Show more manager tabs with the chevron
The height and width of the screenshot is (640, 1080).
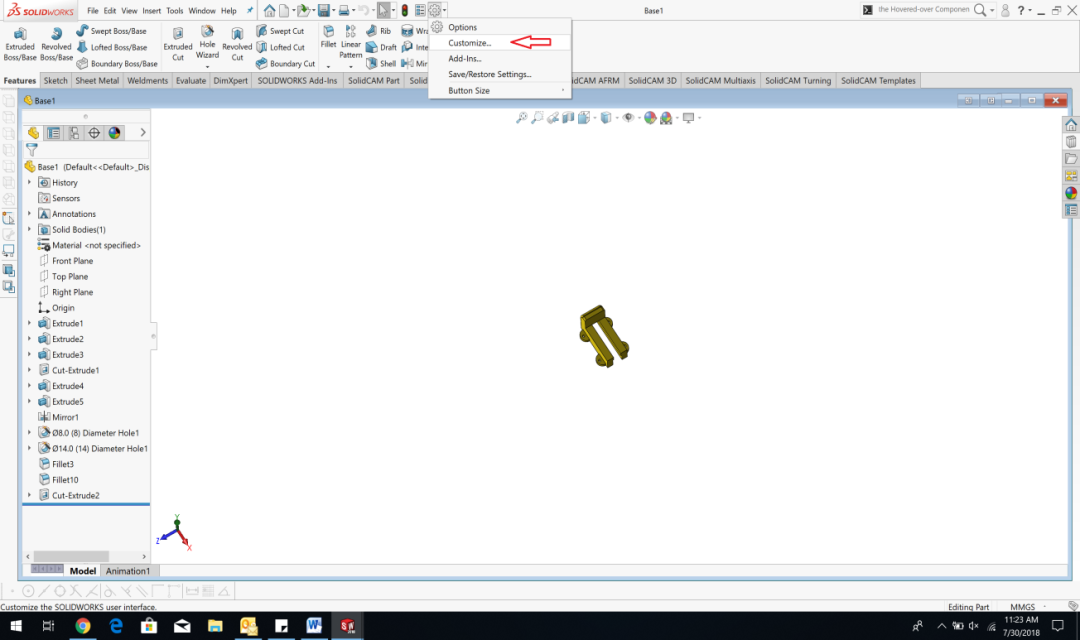pos(143,132)
